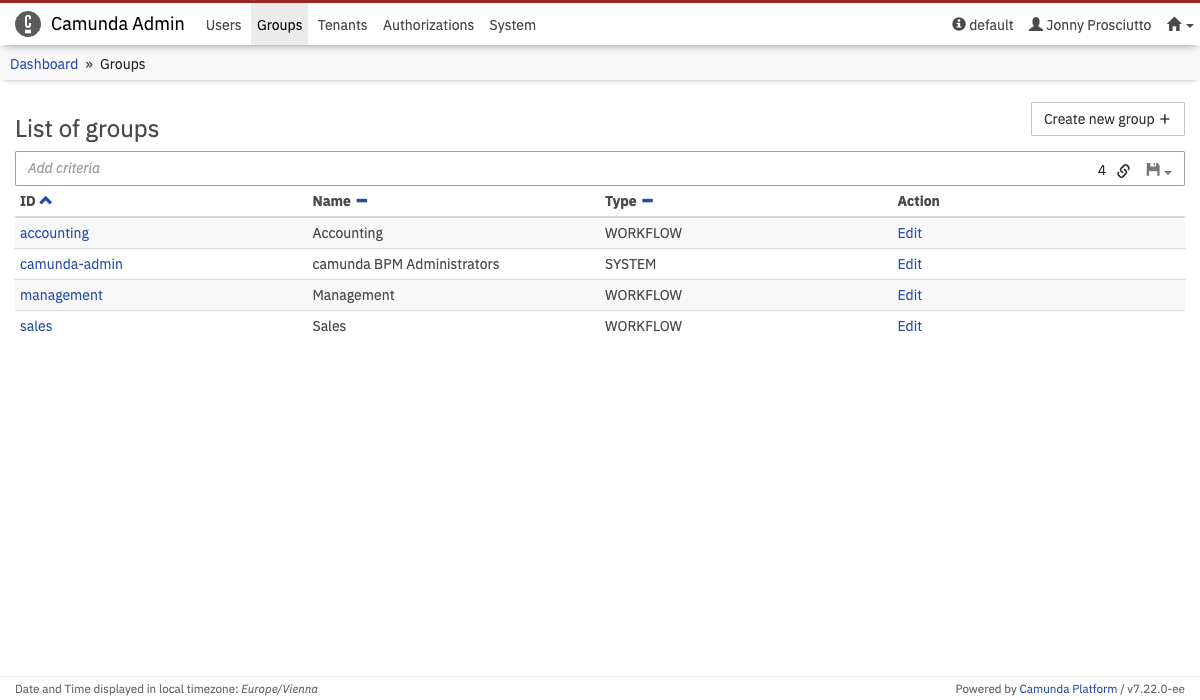This screenshot has width=1200, height=700.
Task: Go to the Authorizations tab
Action: [x=428, y=25]
